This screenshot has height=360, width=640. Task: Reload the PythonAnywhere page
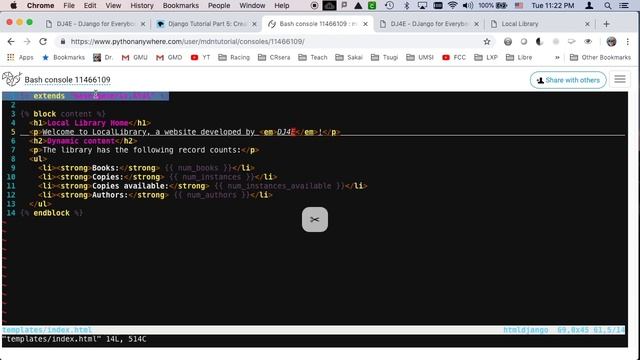(x=43, y=42)
